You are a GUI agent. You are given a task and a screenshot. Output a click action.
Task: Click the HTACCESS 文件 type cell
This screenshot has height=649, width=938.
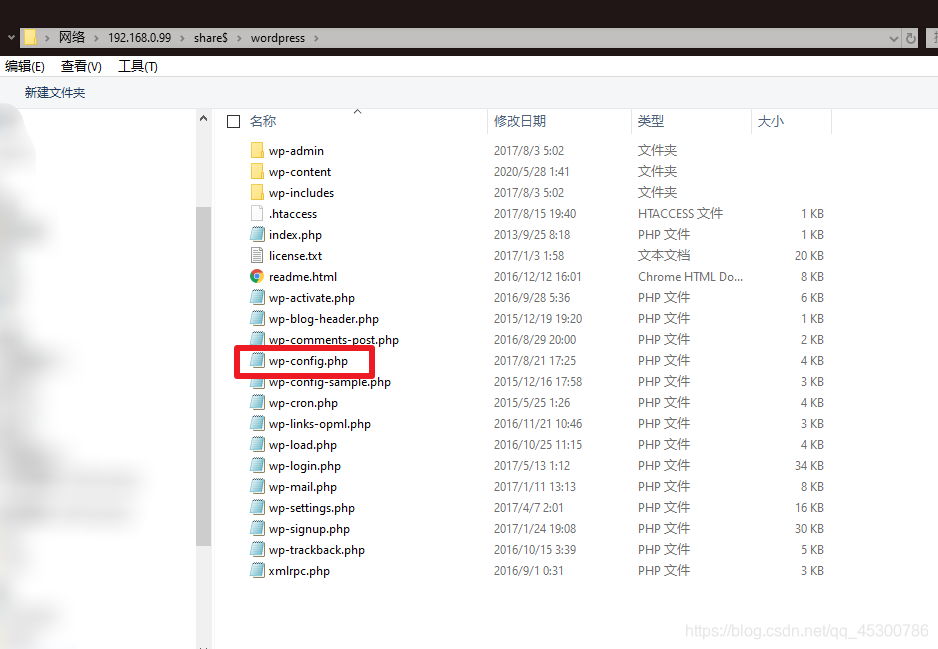tap(680, 214)
